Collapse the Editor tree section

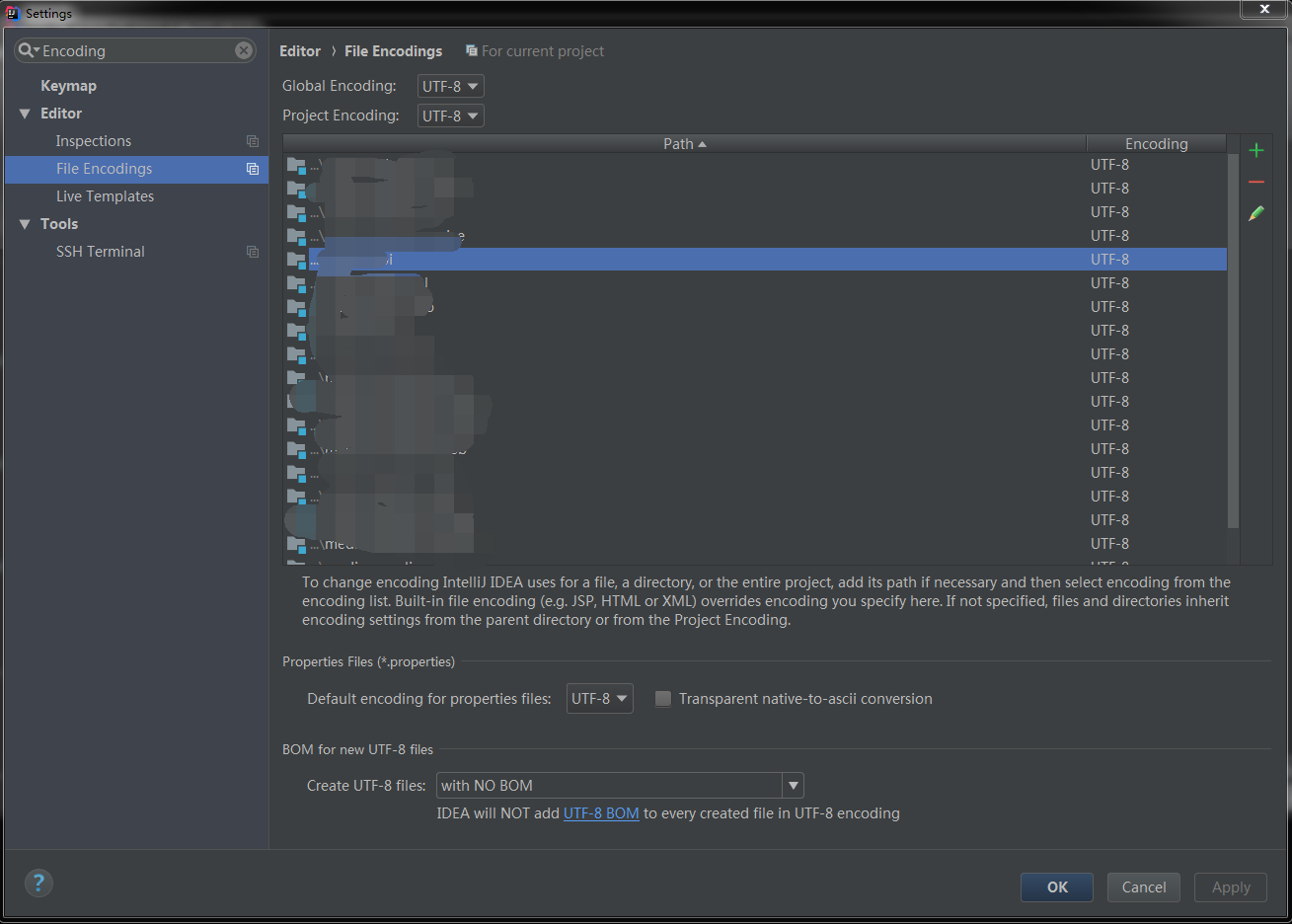25,114
